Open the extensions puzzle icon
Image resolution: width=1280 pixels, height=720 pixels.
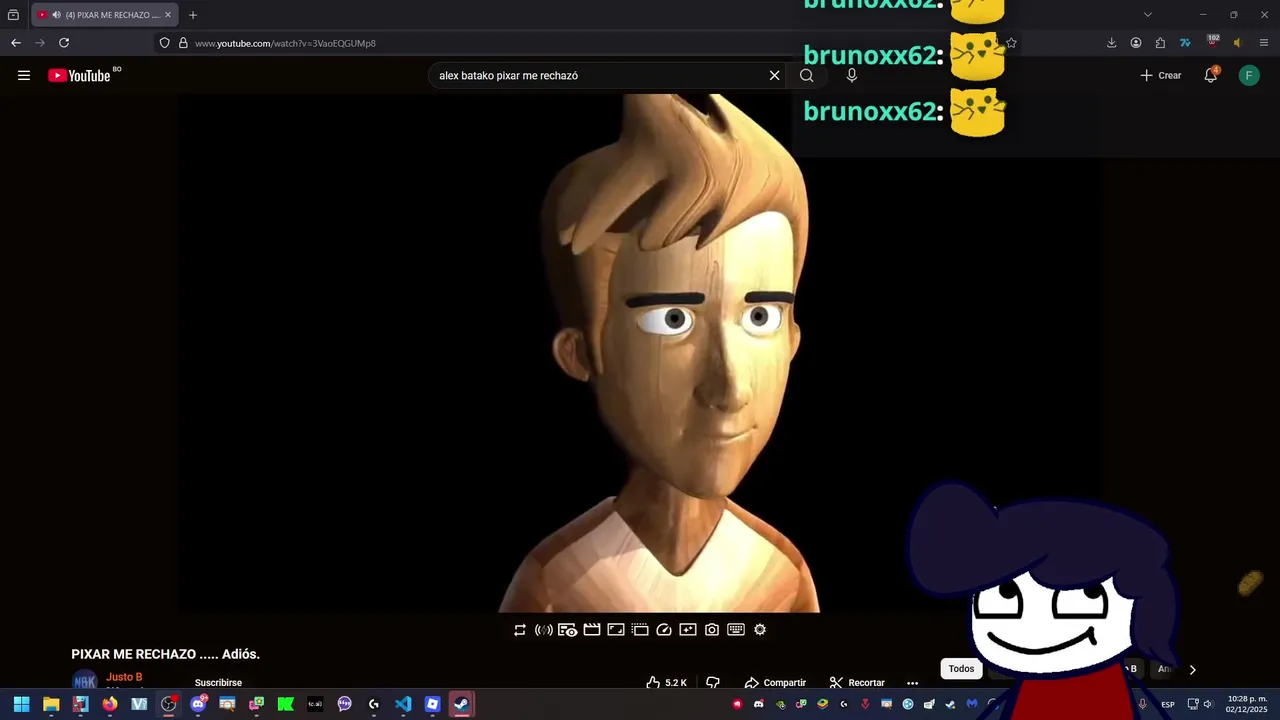tap(1160, 43)
